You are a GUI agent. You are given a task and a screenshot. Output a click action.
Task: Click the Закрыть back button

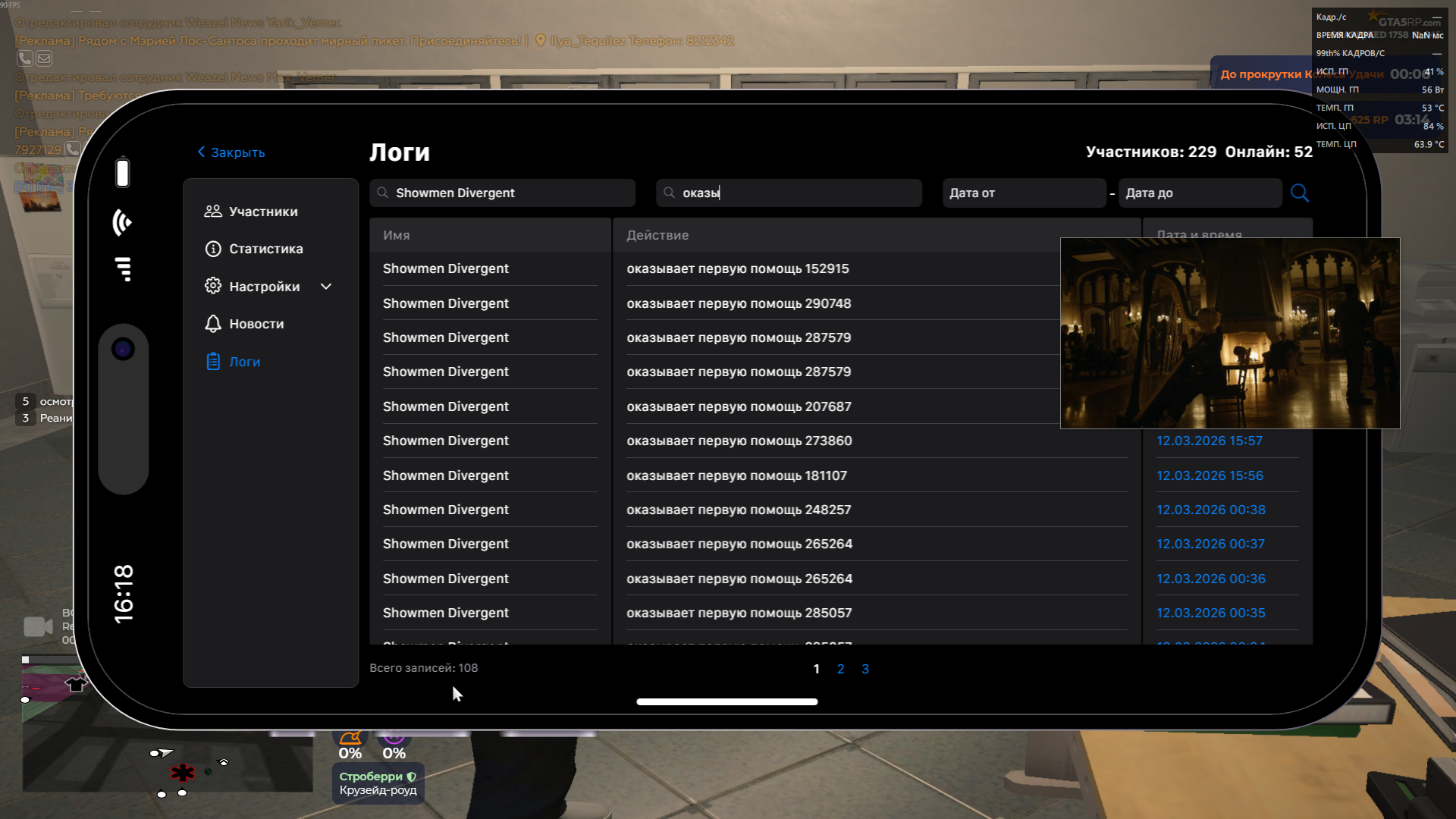coord(231,152)
